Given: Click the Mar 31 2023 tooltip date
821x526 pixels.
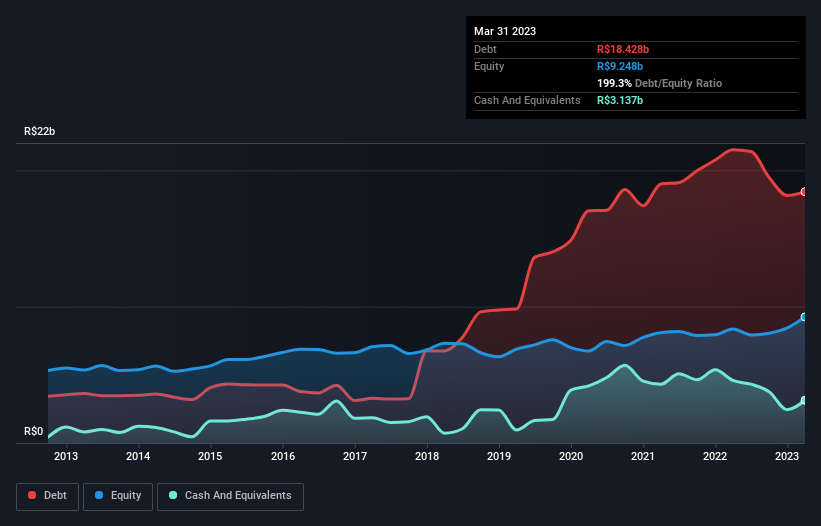Looking at the screenshot, I should pos(505,31).
